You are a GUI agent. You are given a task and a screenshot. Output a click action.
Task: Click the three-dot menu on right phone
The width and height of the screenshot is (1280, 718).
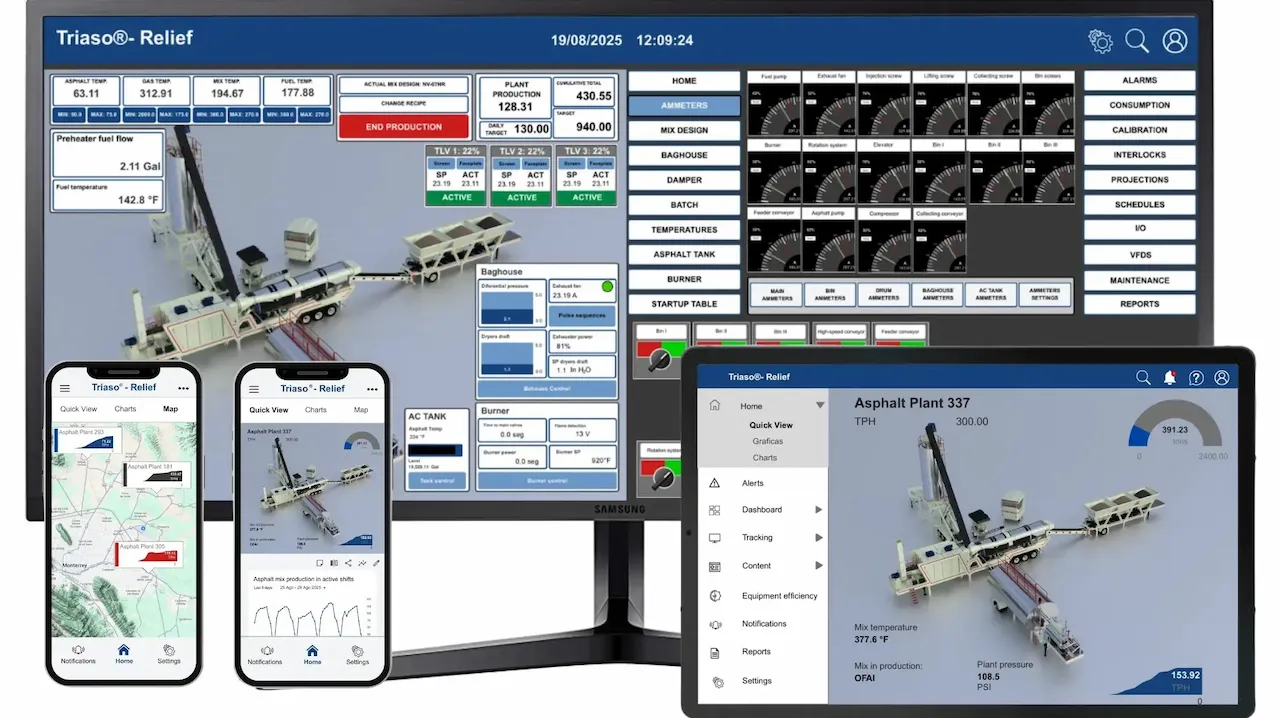[x=372, y=388]
